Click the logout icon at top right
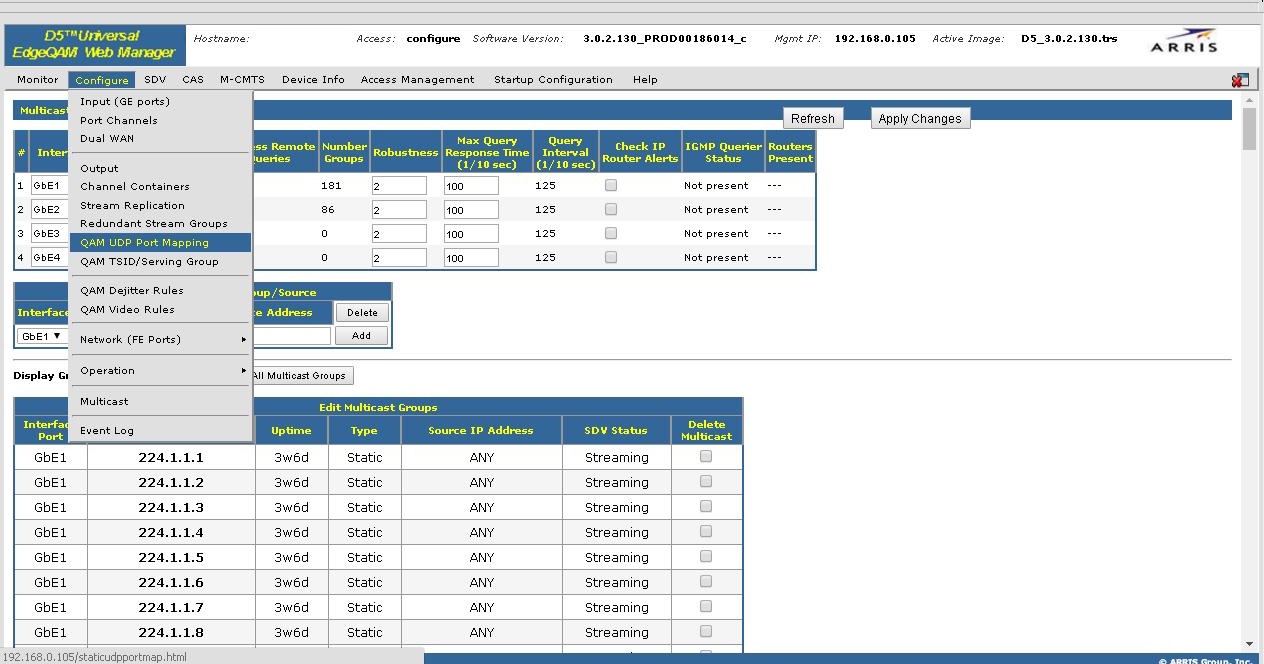Viewport: 1264px width, 664px height. pyautogui.click(x=1240, y=80)
